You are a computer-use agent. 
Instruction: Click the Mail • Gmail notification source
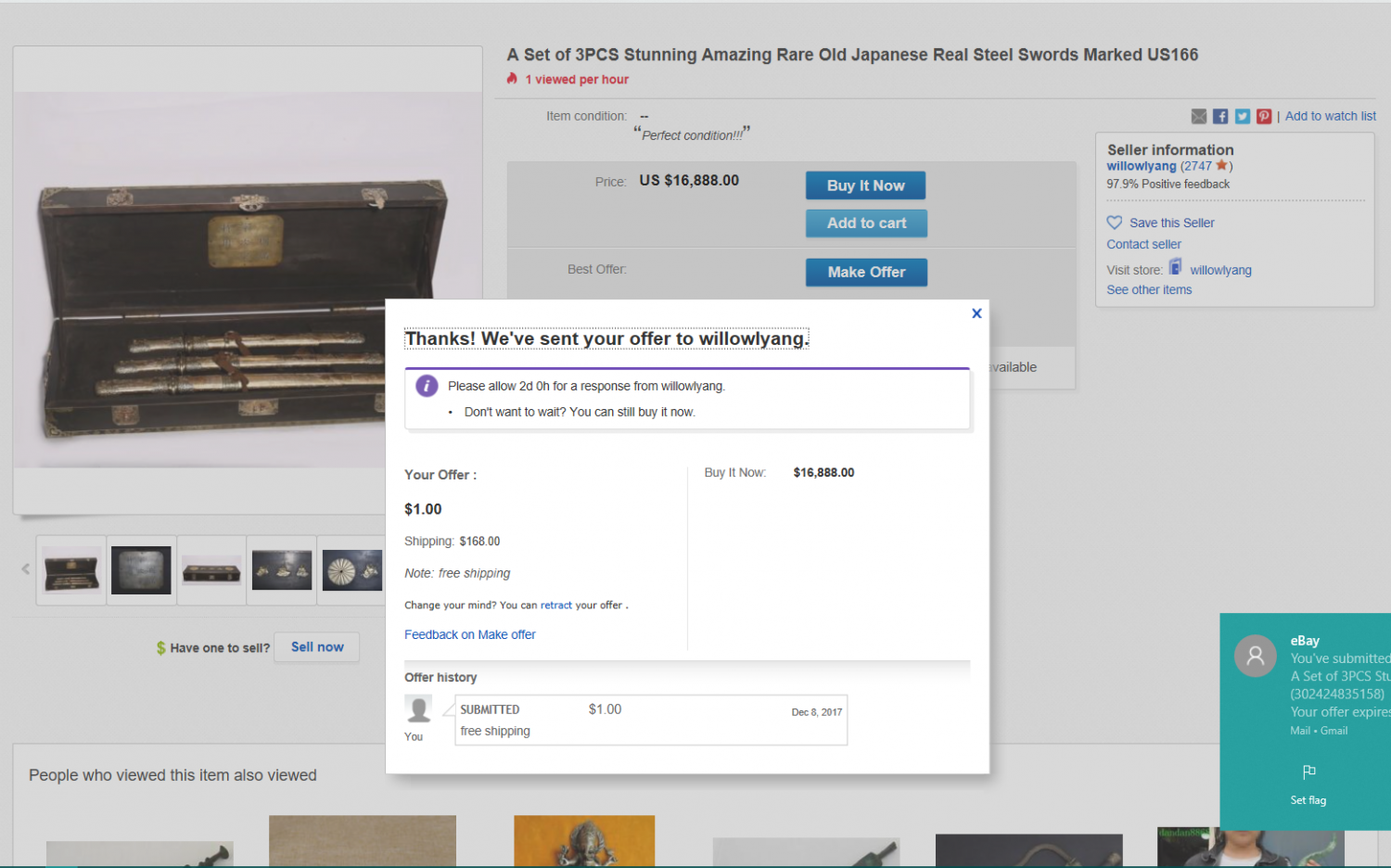(1319, 731)
